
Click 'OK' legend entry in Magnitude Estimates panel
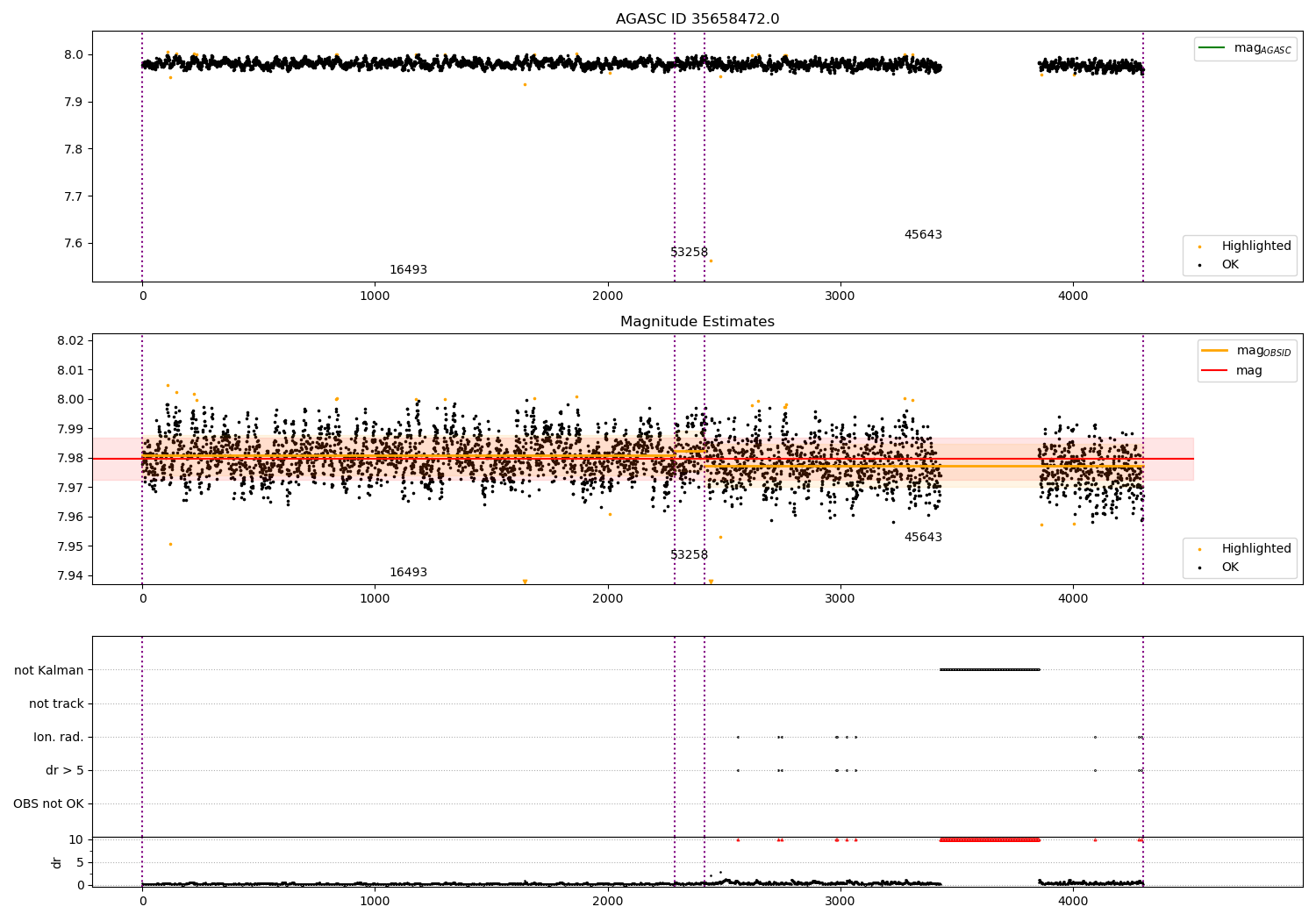tap(1219, 568)
